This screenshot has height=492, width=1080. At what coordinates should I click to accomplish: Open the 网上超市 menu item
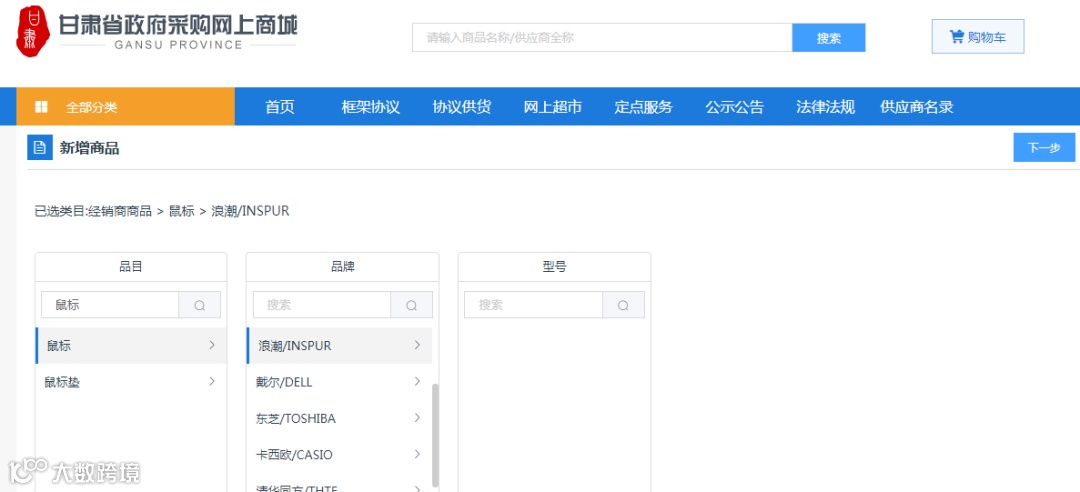point(552,107)
